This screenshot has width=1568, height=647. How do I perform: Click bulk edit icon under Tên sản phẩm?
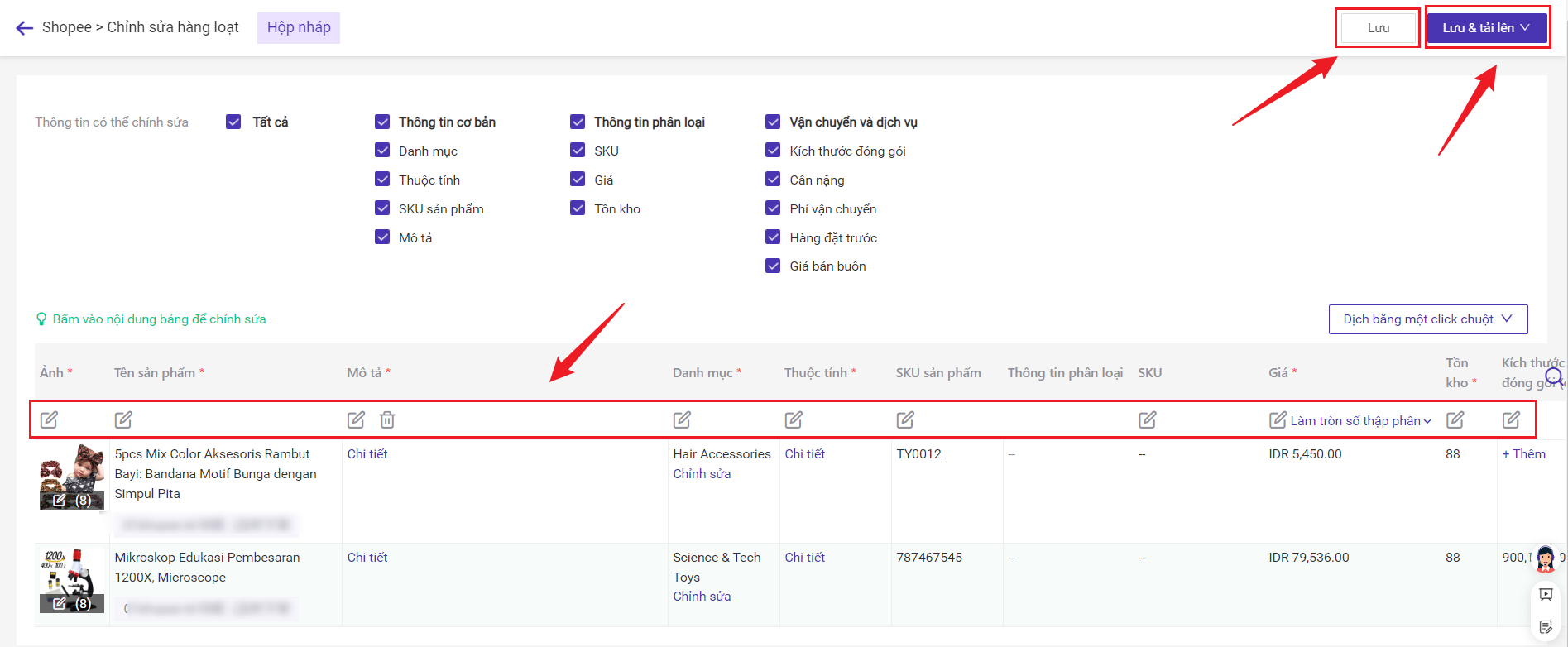tap(123, 420)
